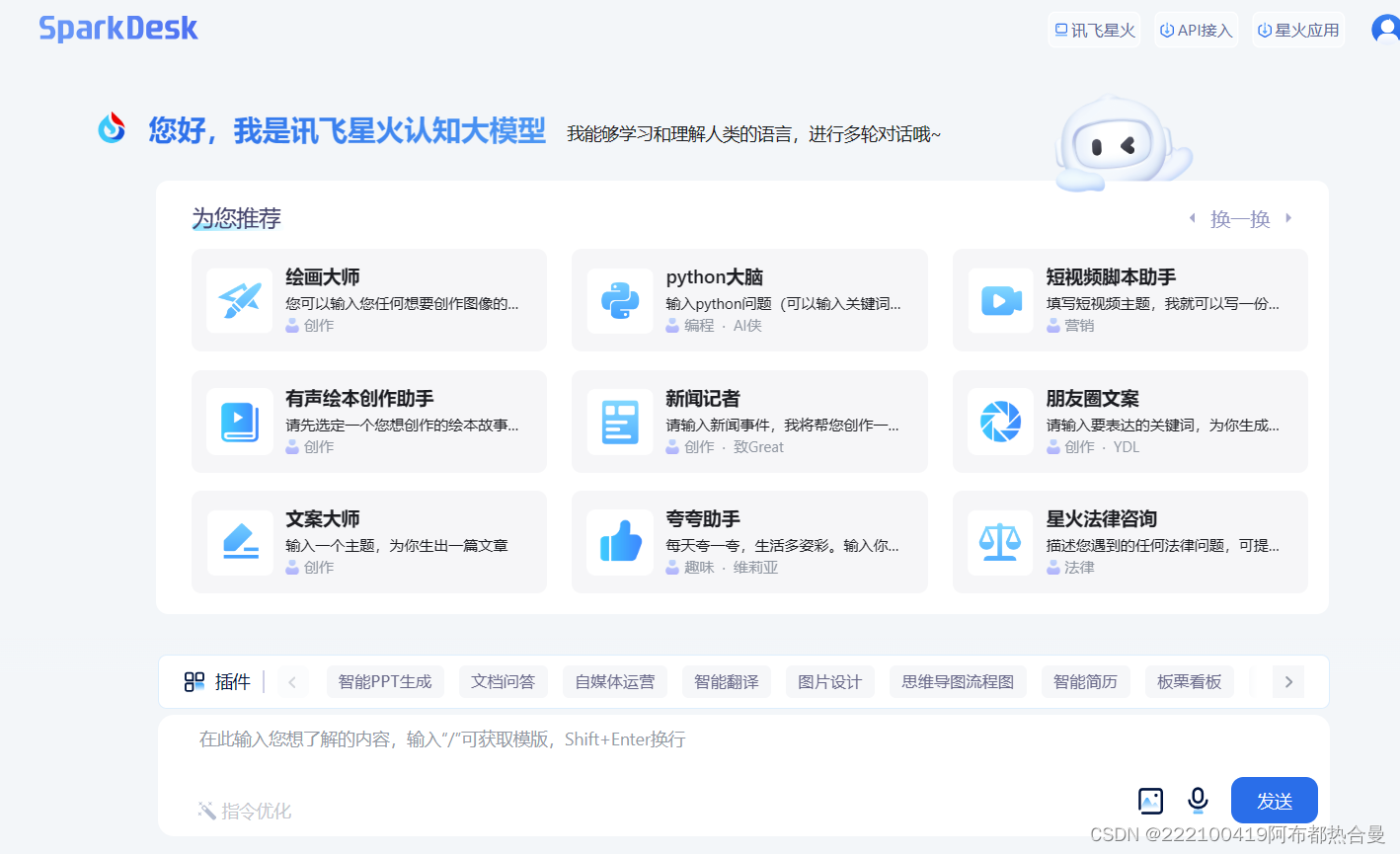Open 星火应用 in the header
1400x854 pixels.
pos(1298,30)
